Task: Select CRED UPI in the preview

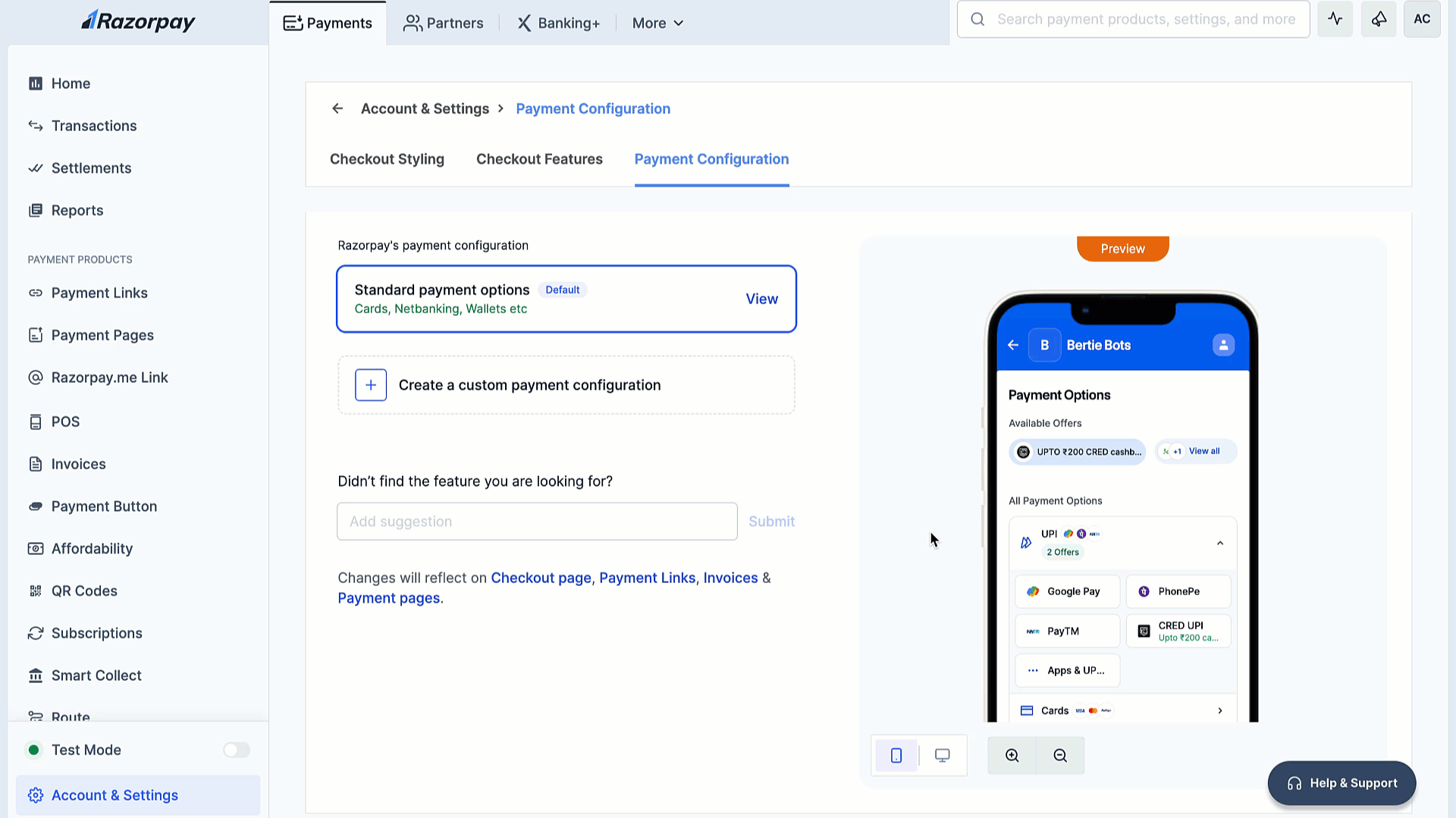Action: [1178, 631]
